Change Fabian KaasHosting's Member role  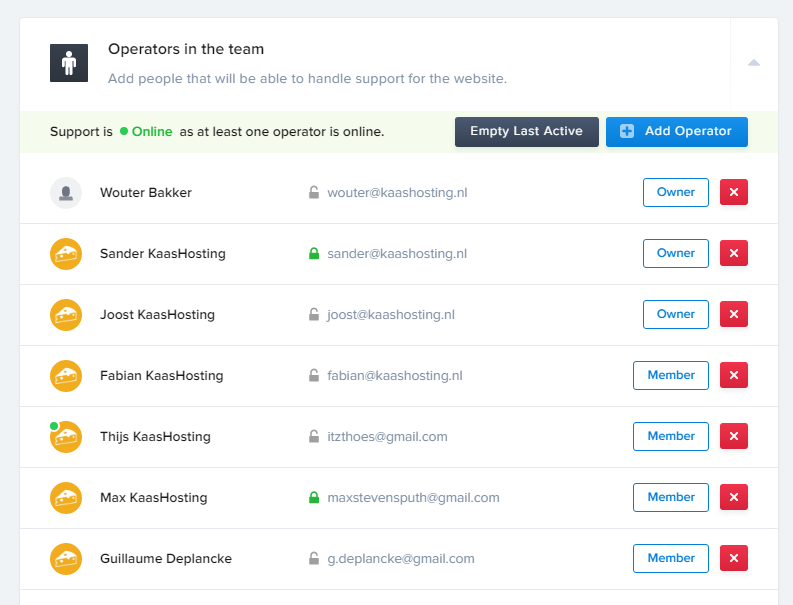(670, 376)
